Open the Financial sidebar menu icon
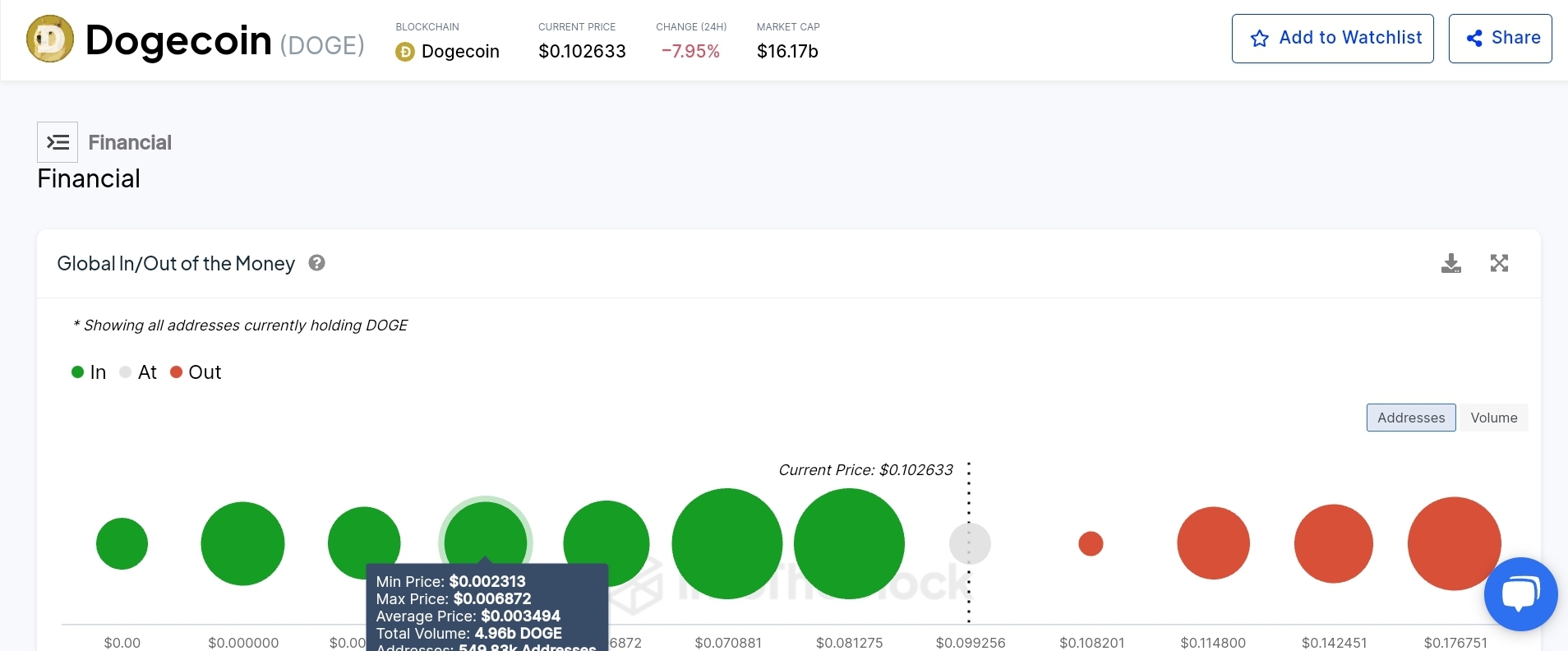Screen dimensions: 1568x651 point(58,142)
